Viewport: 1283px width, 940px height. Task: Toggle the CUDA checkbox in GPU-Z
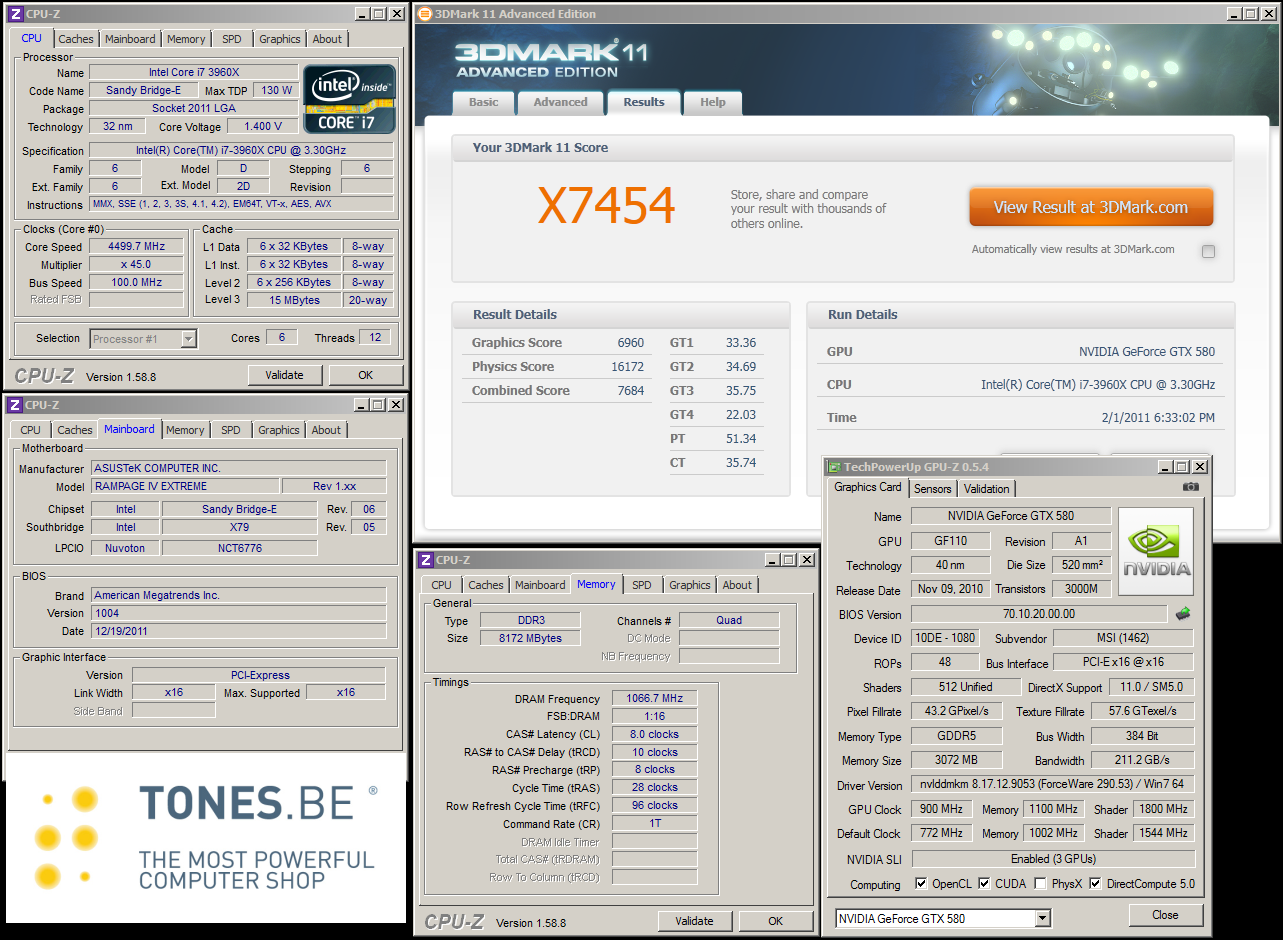pos(984,884)
